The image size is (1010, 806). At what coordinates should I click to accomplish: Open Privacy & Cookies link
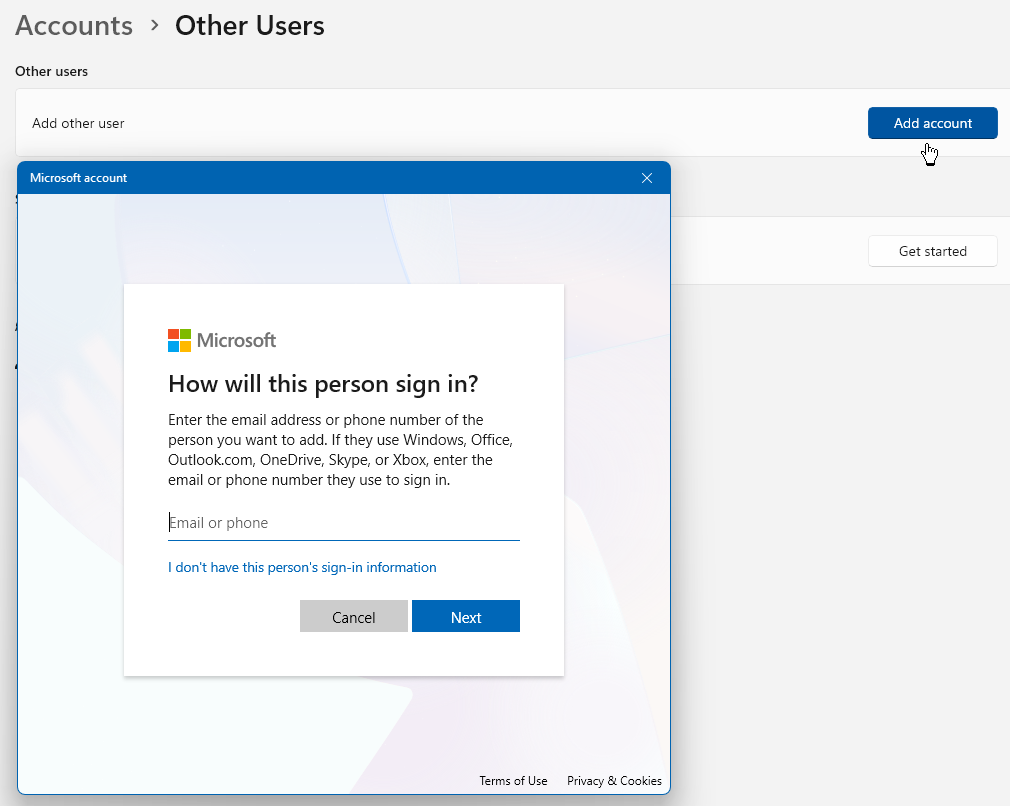point(614,780)
